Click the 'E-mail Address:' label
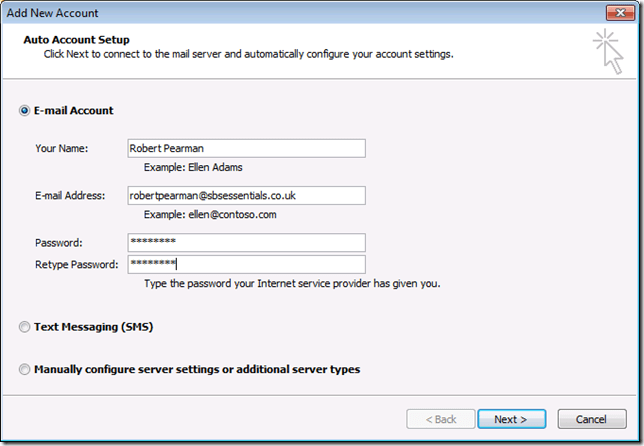Image resolution: width=644 pixels, height=446 pixels. tap(70, 195)
